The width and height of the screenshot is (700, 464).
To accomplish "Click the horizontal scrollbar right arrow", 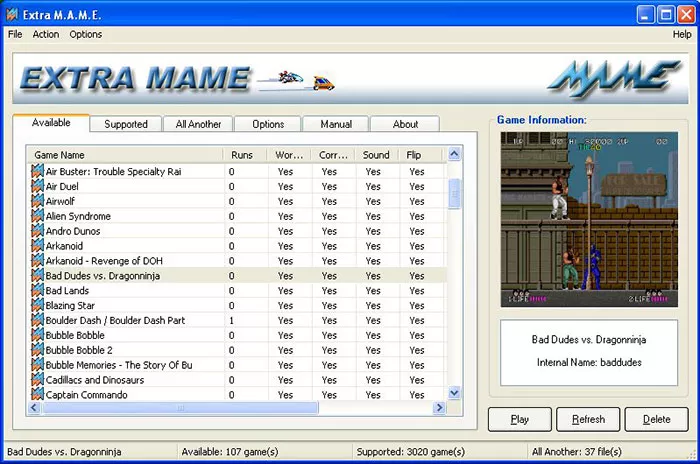I will 439,407.
